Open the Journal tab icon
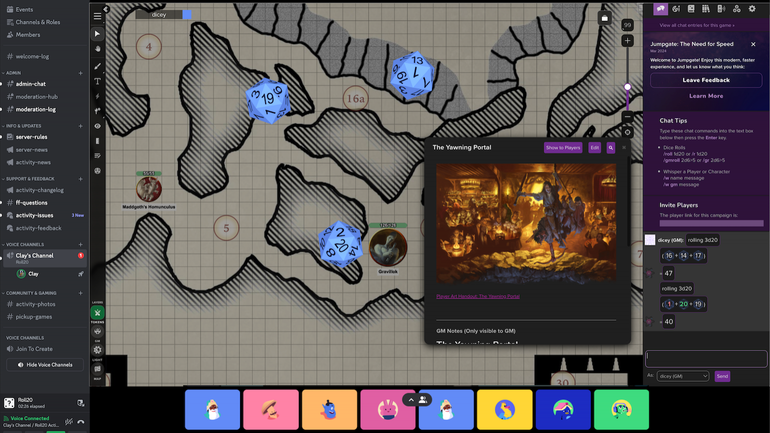The height and width of the screenshot is (433, 770). (691, 9)
